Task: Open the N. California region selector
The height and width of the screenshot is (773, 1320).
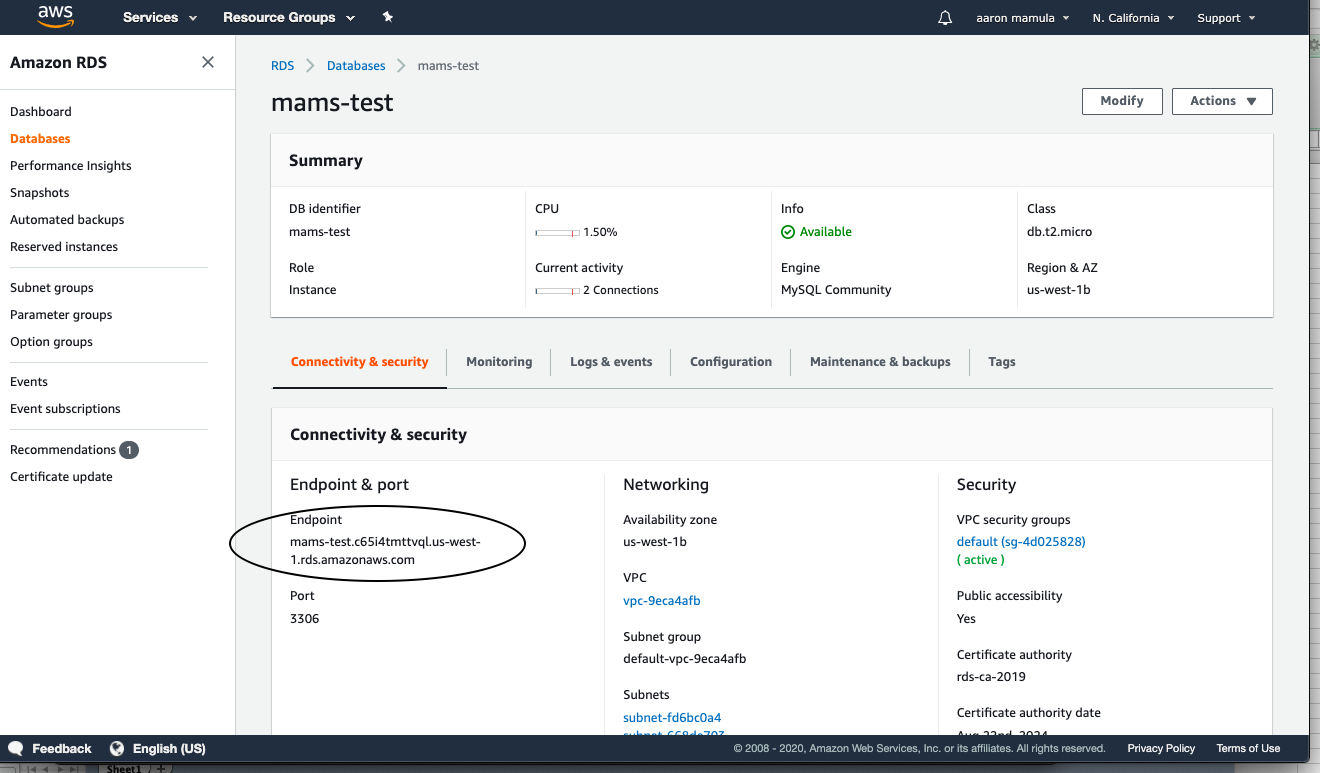Action: 1133,18
